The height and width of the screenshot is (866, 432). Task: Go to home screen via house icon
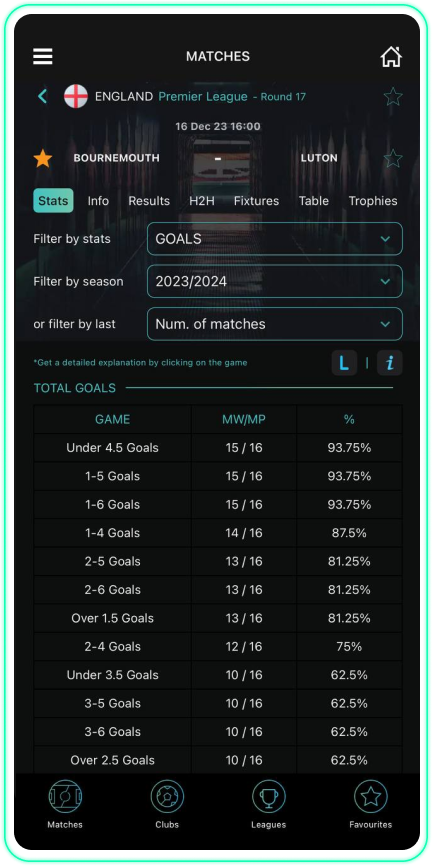(x=391, y=56)
